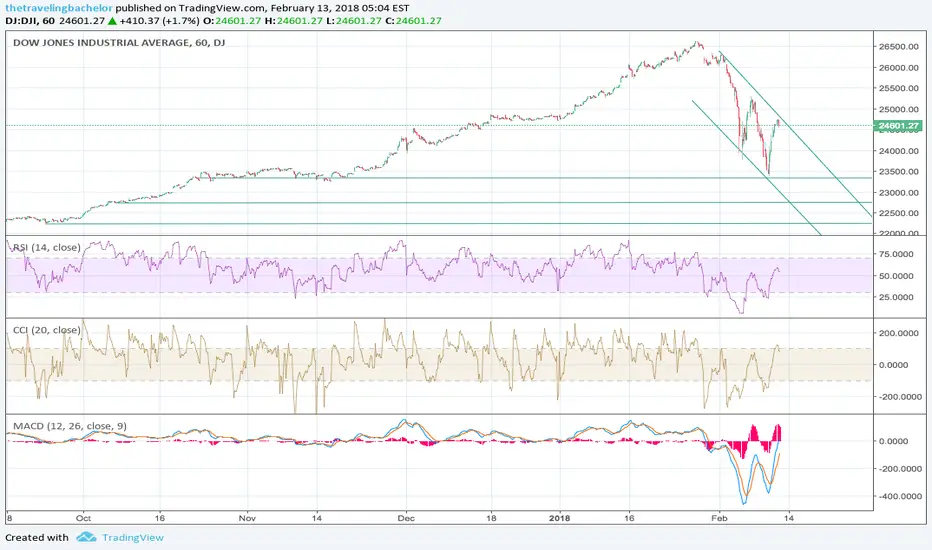
Task: Select the DJ:DJI, 60 symbol text
Action: click(30, 21)
